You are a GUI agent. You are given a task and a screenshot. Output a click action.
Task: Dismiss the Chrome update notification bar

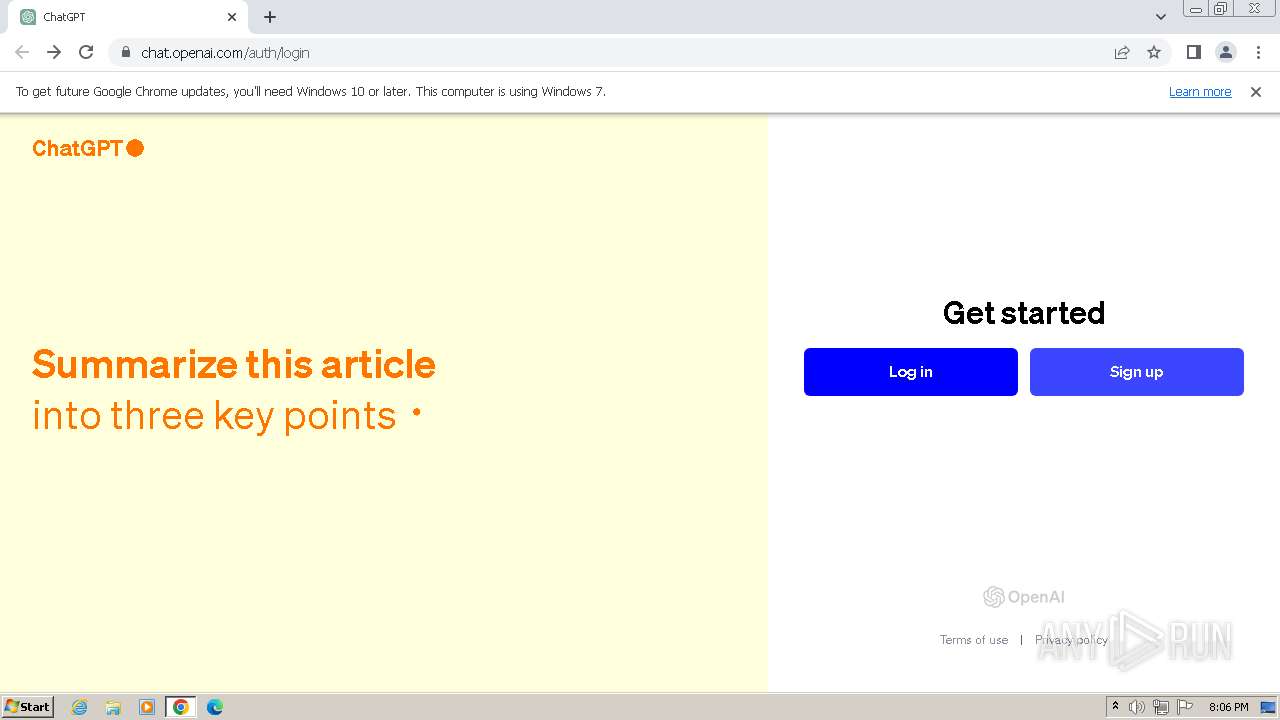[1256, 92]
